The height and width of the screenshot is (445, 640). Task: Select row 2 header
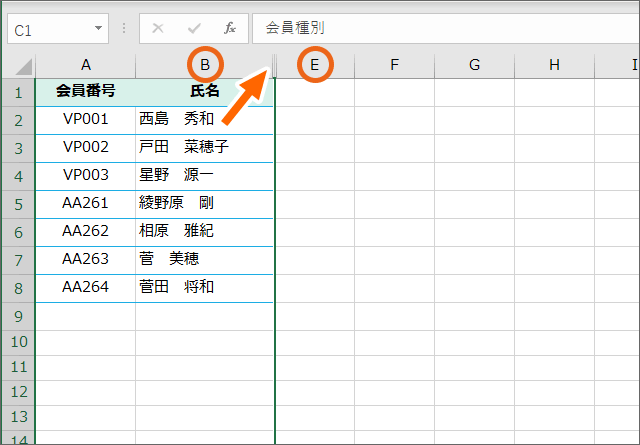19,121
